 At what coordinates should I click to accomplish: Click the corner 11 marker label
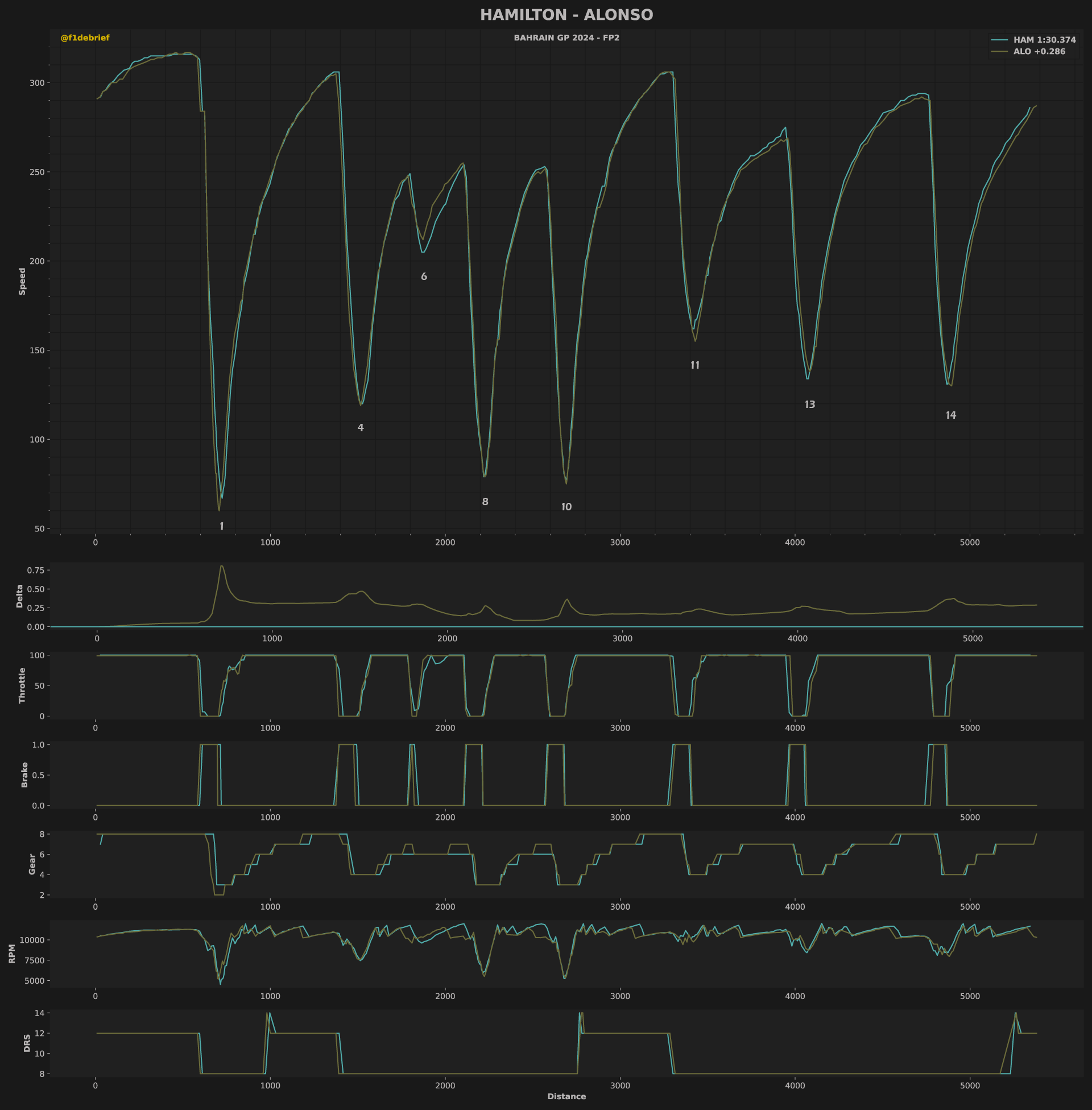point(694,365)
